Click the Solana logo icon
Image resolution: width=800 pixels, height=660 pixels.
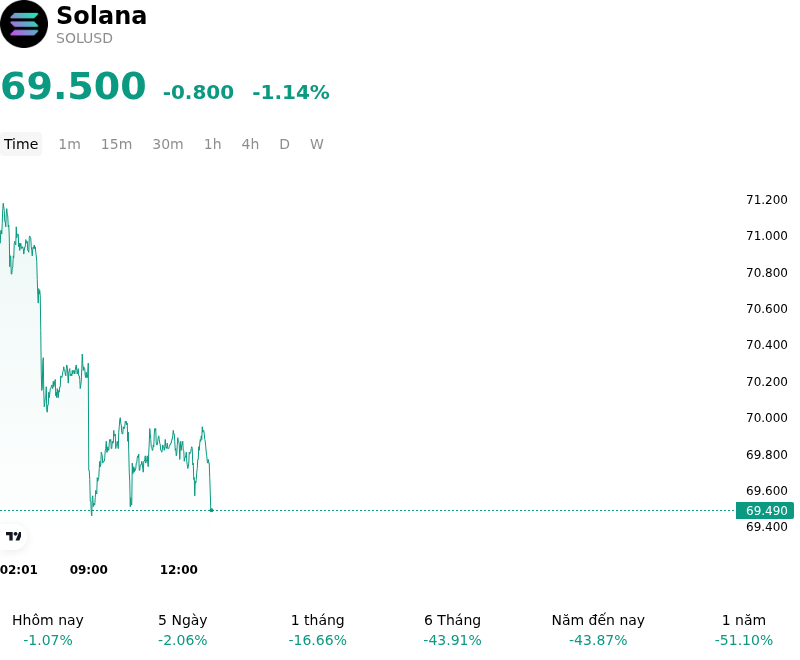[x=24, y=24]
